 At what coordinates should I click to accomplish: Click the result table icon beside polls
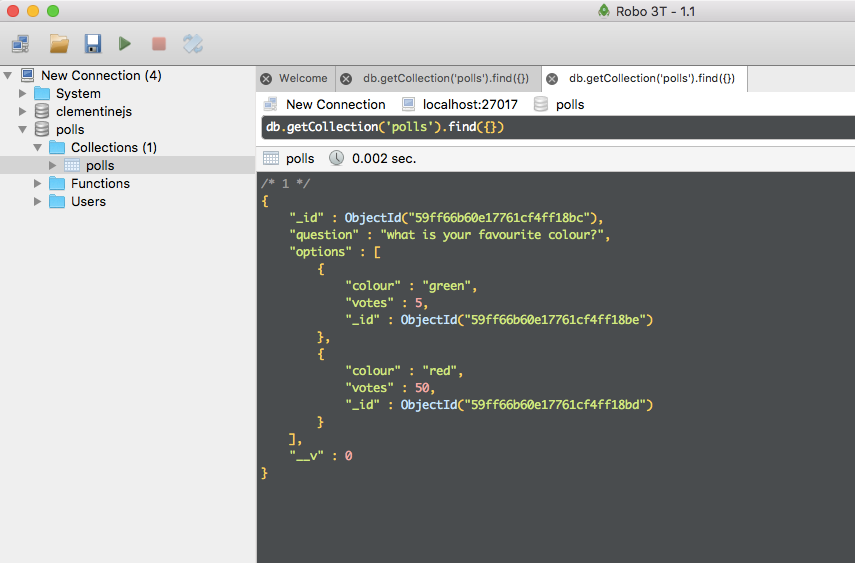pos(270,158)
